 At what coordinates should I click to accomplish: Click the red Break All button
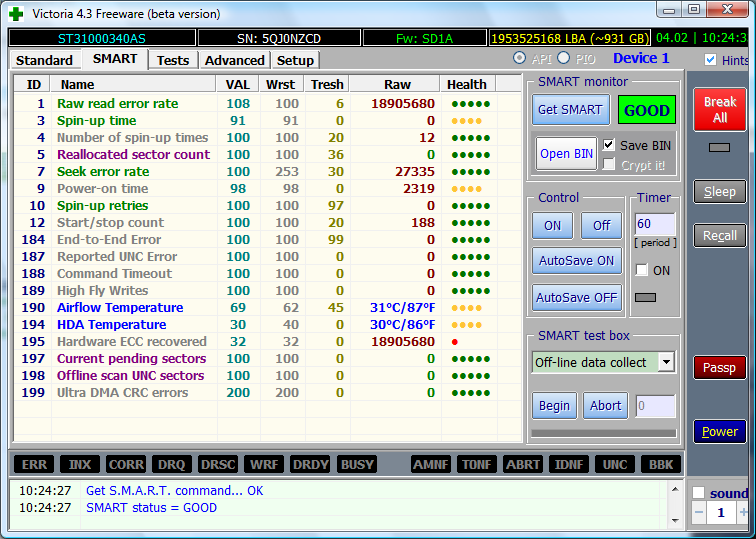point(720,110)
